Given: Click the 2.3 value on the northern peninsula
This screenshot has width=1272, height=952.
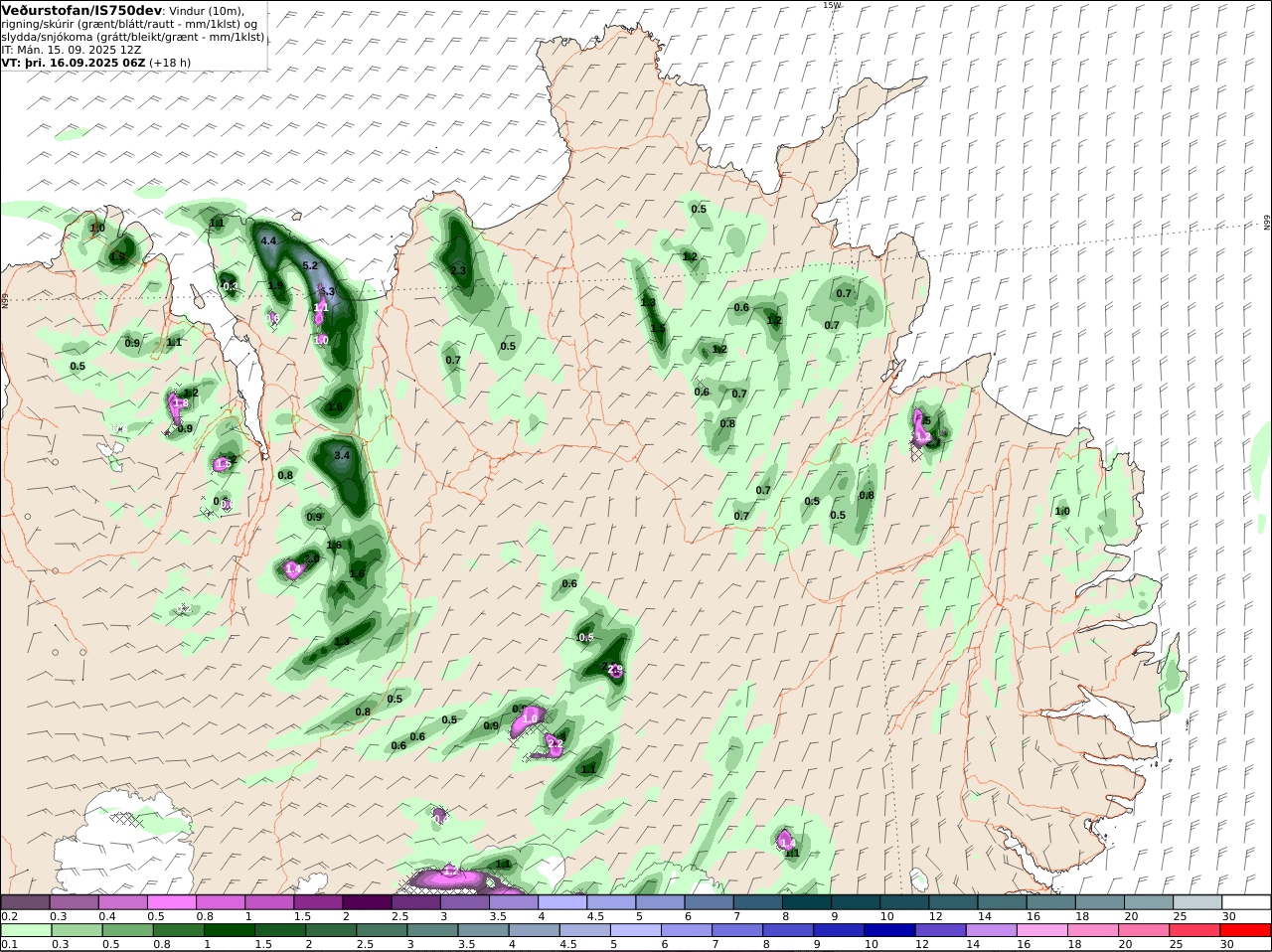Looking at the screenshot, I should 458,270.
